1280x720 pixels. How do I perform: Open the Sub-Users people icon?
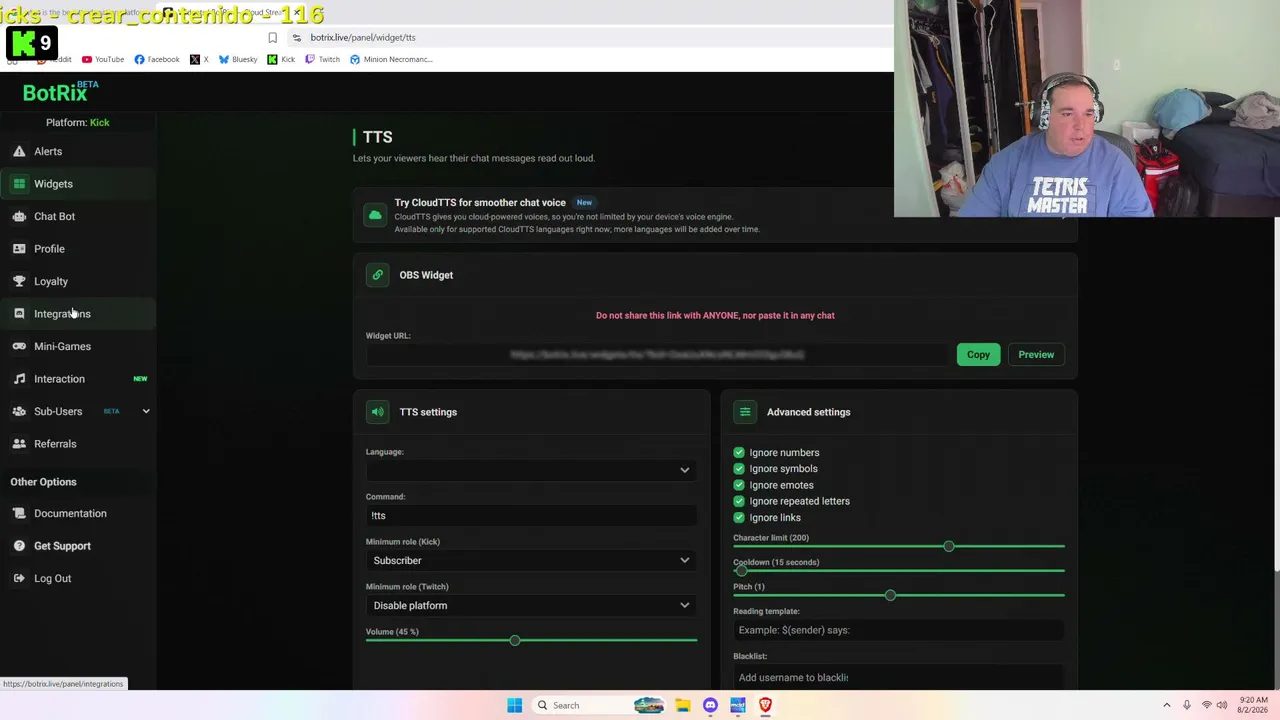[19, 411]
